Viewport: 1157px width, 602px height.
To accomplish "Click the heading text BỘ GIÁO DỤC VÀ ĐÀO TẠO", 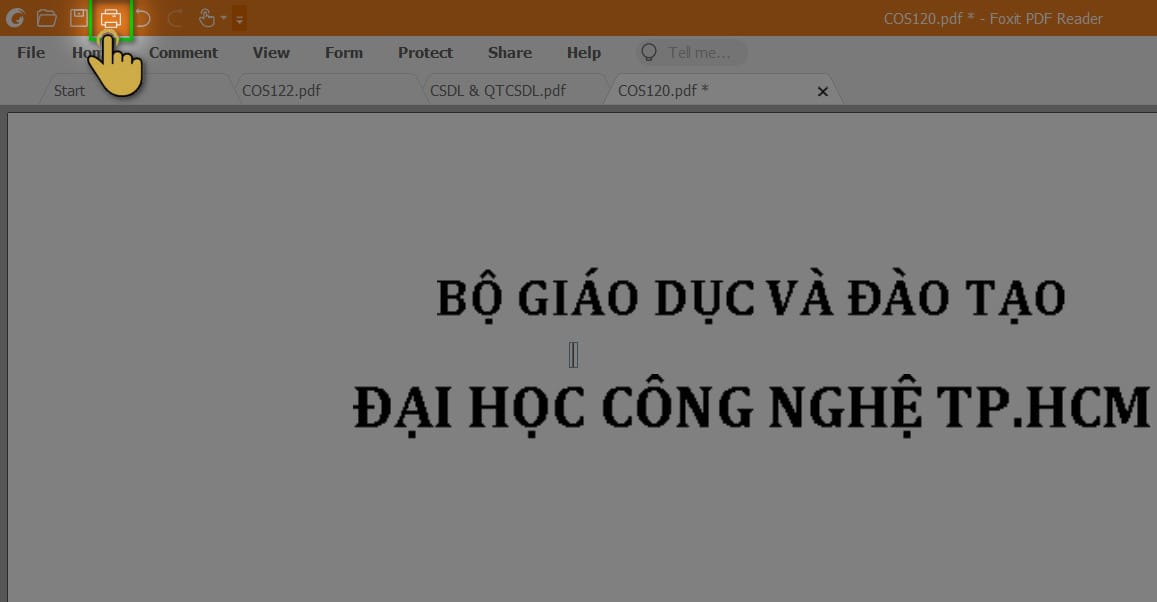I will [x=750, y=299].
